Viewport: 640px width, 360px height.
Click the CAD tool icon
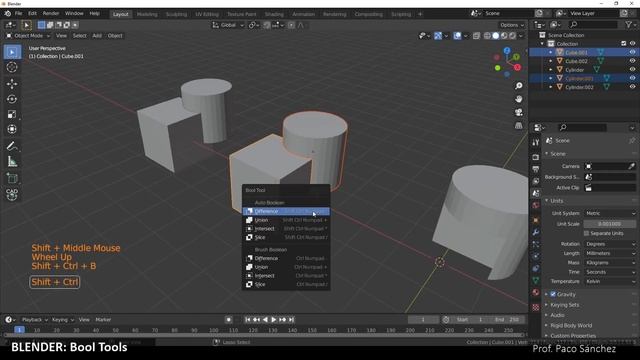tap(12, 194)
